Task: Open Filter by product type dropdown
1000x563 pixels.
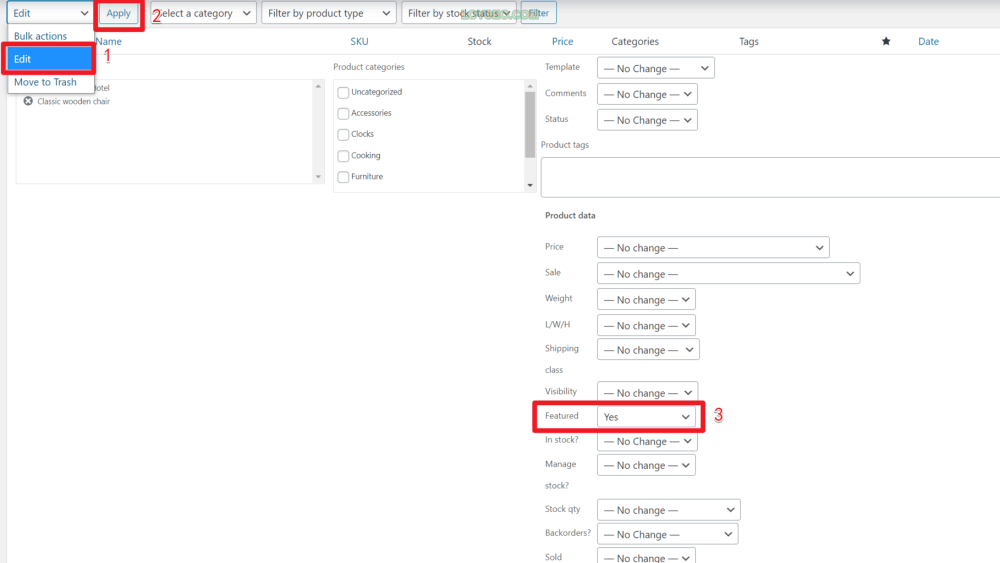Action: pos(328,13)
